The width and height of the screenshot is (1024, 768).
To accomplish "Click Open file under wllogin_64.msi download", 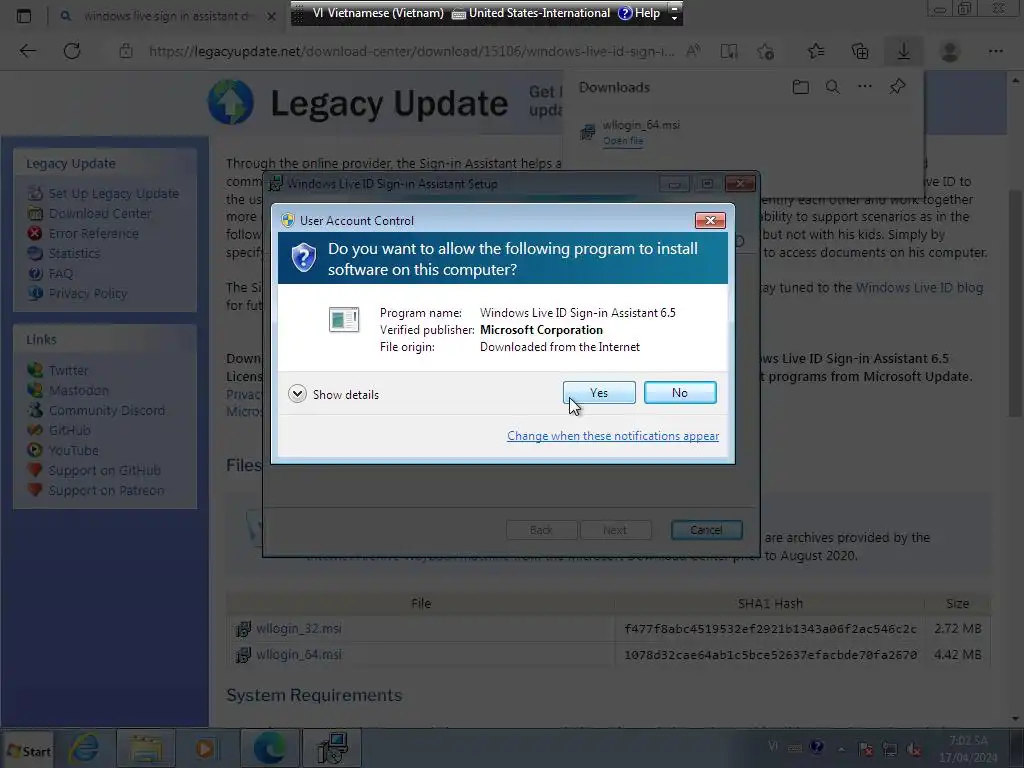I will tap(623, 140).
